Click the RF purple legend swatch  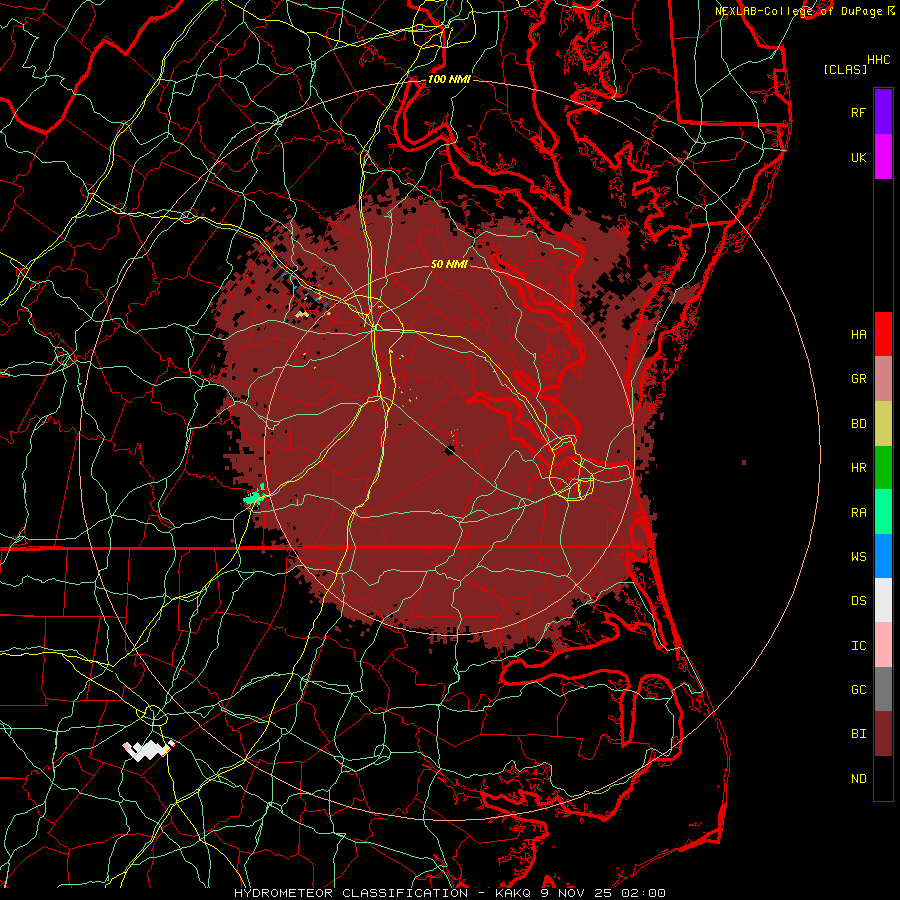(x=883, y=112)
